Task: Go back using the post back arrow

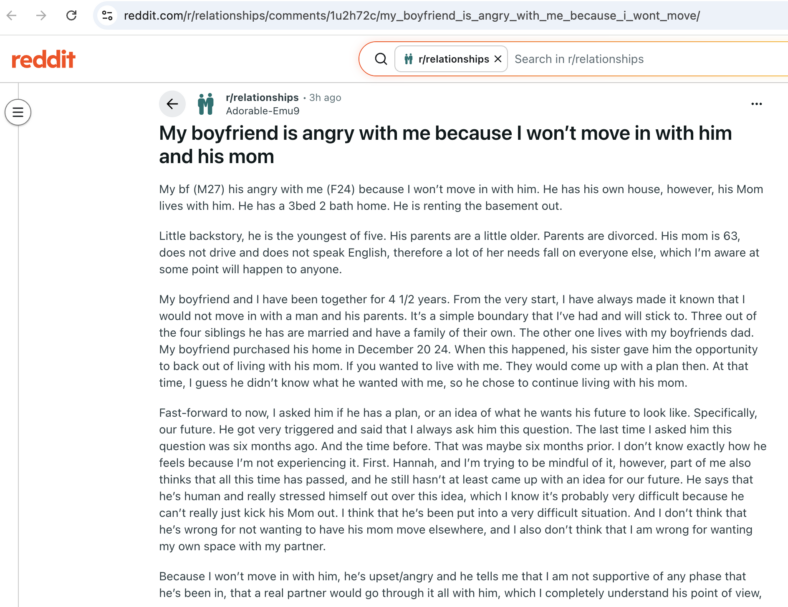Action: pos(172,104)
